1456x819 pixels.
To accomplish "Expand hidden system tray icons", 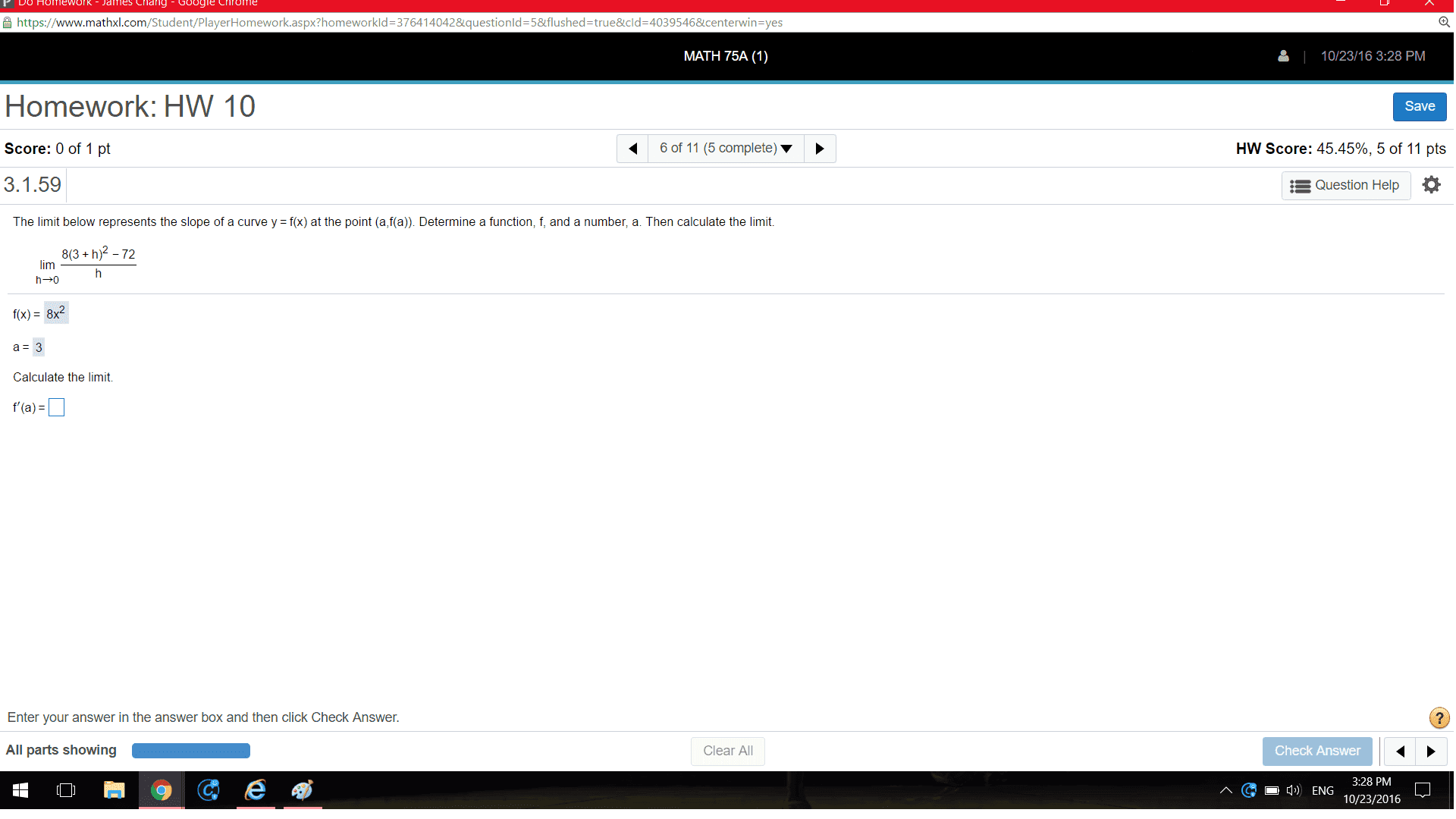I will coord(1225,790).
